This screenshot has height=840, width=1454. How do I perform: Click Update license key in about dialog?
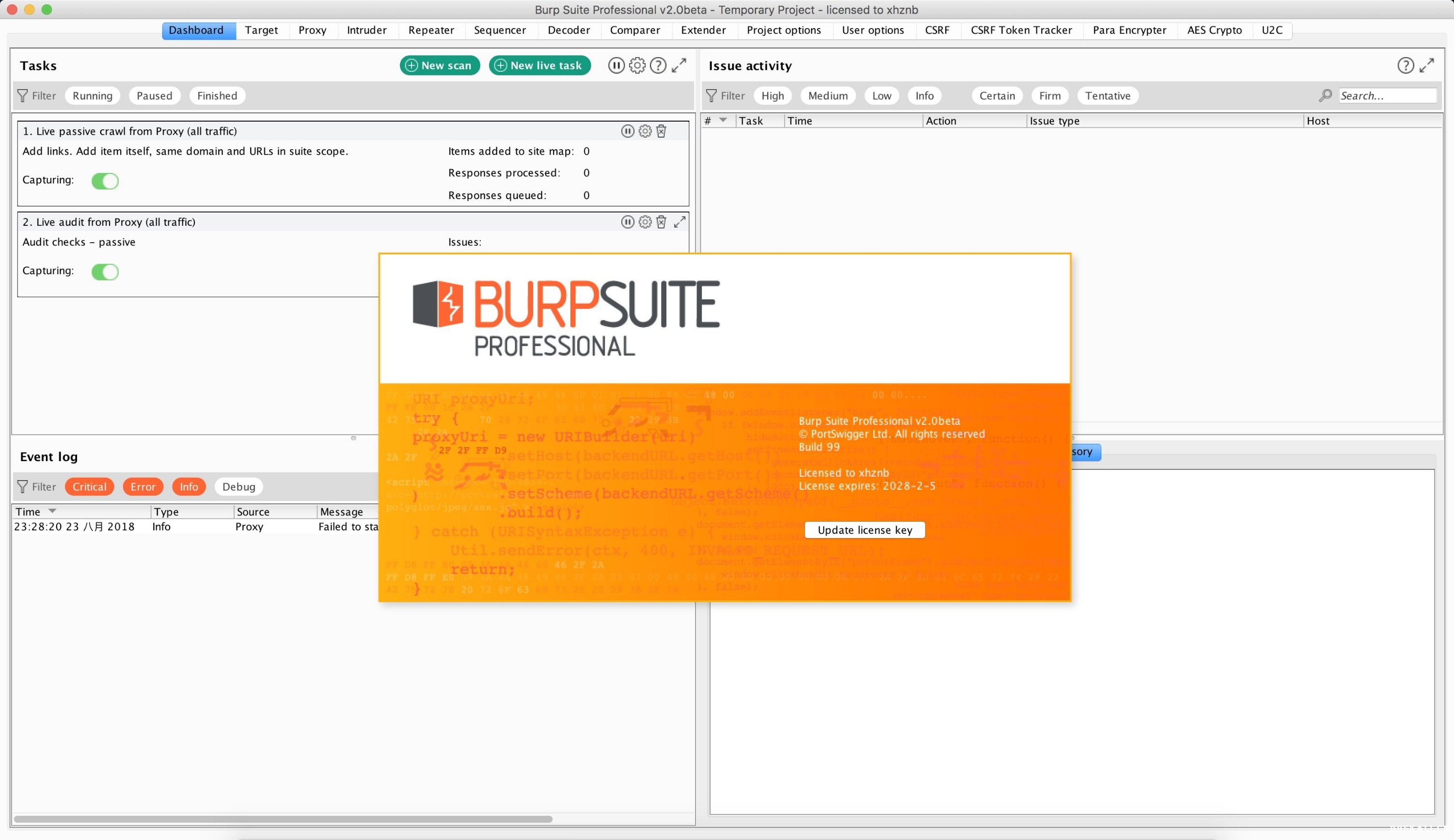[864, 529]
